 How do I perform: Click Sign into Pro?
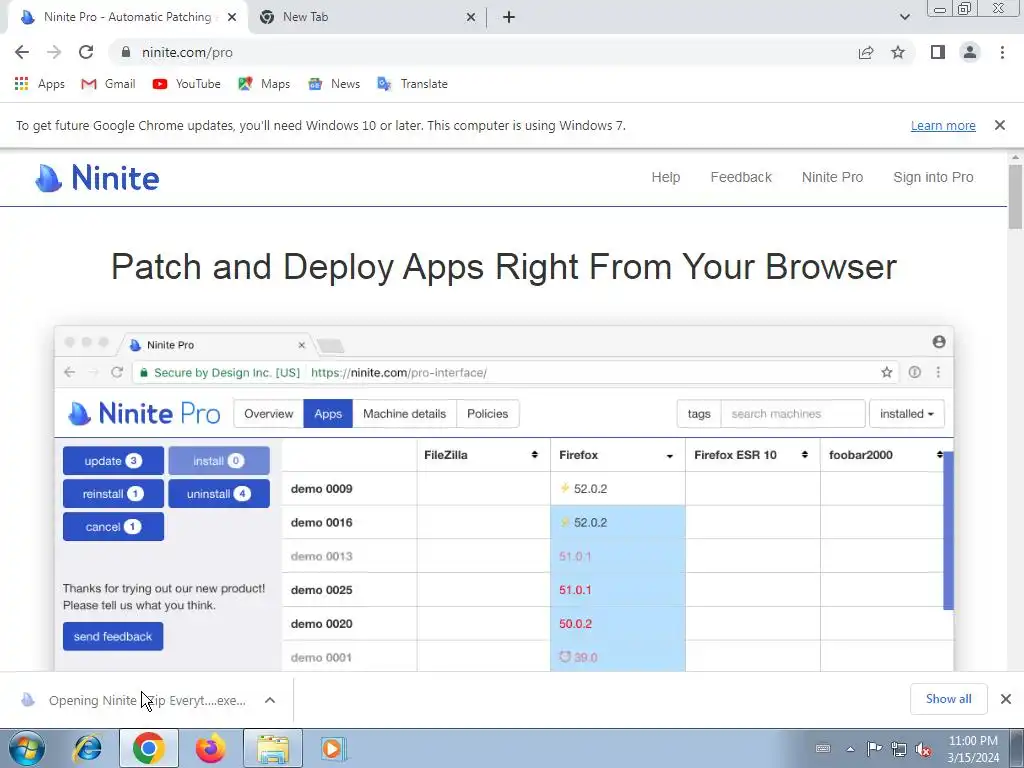coord(933,177)
